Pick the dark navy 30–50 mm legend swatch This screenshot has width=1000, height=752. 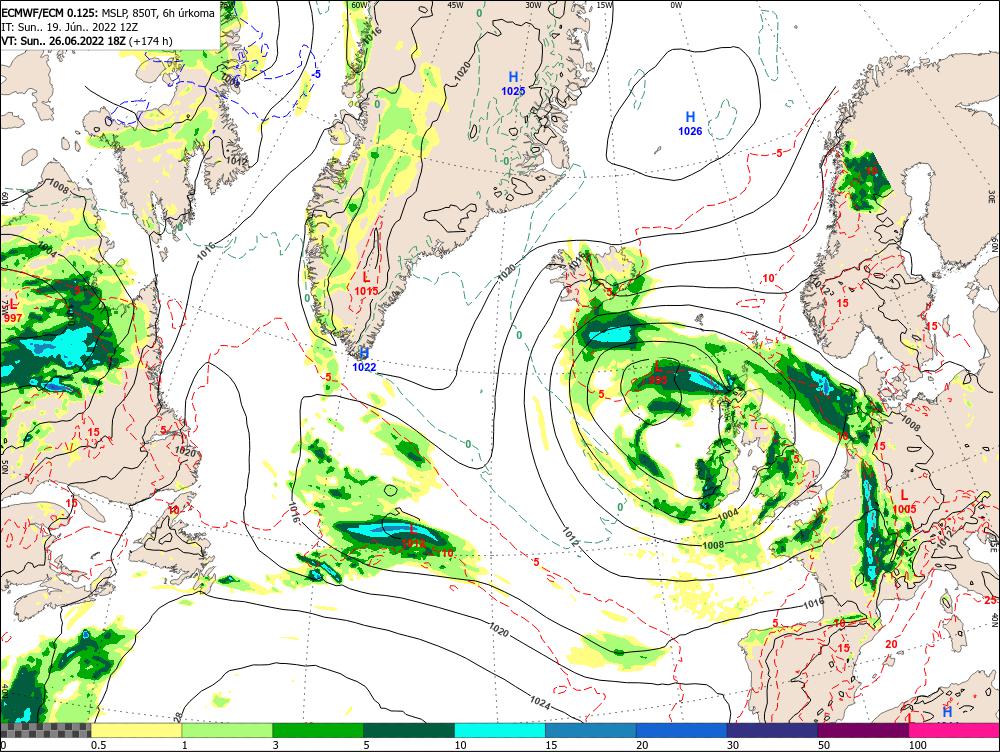[x=772, y=730]
